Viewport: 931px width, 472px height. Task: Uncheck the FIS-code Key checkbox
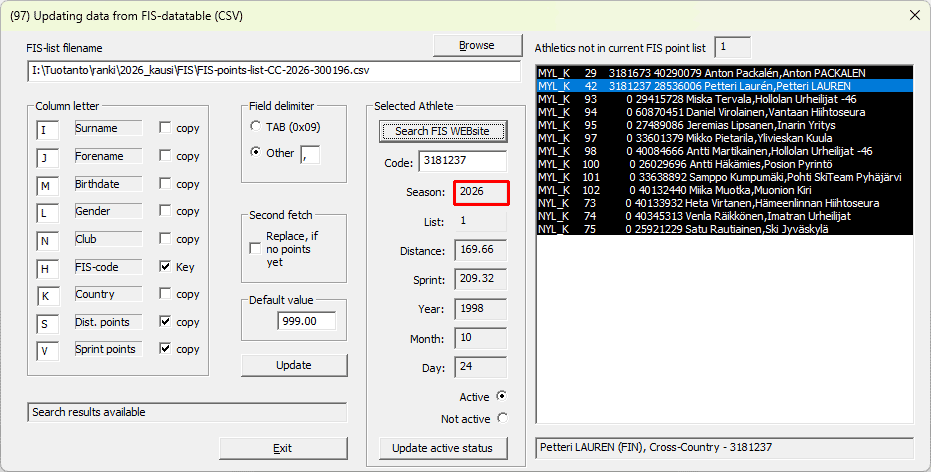[166, 267]
